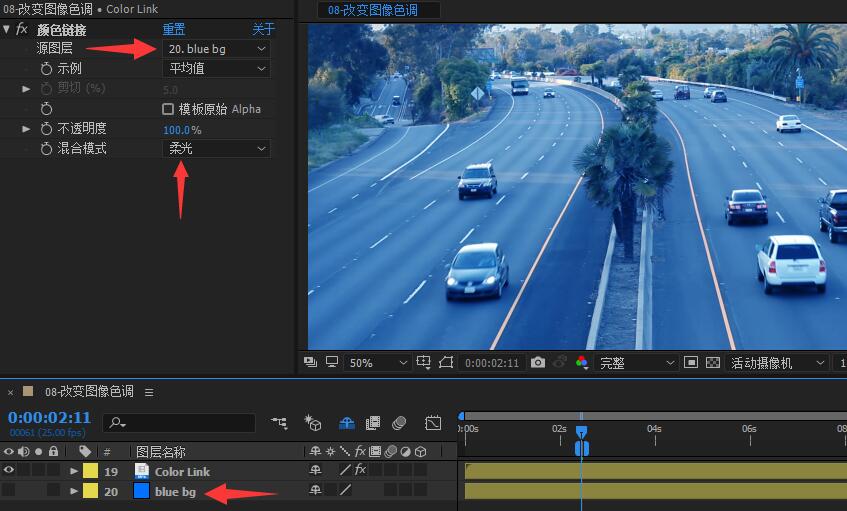Screen dimensions: 847x511
Task: Enable motion blur for composition
Action: click(x=399, y=423)
